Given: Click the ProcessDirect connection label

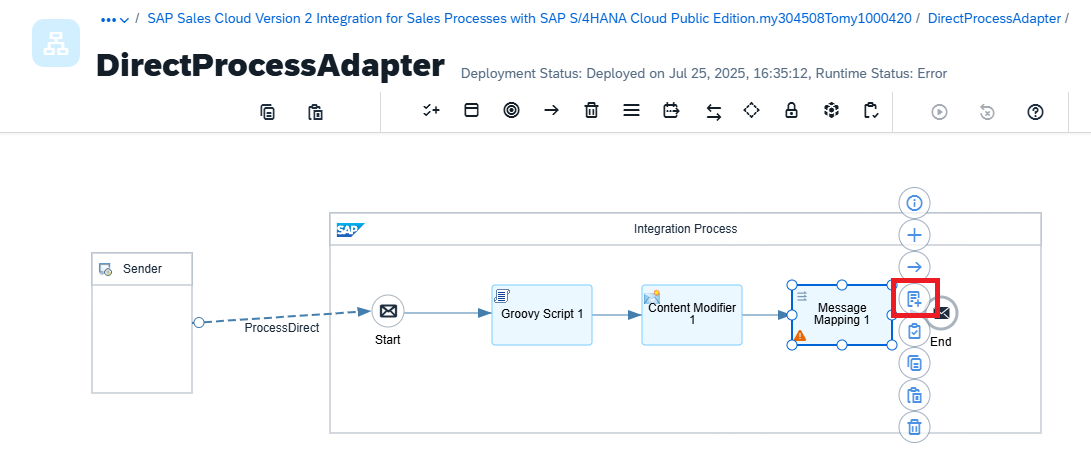Looking at the screenshot, I should point(282,328).
